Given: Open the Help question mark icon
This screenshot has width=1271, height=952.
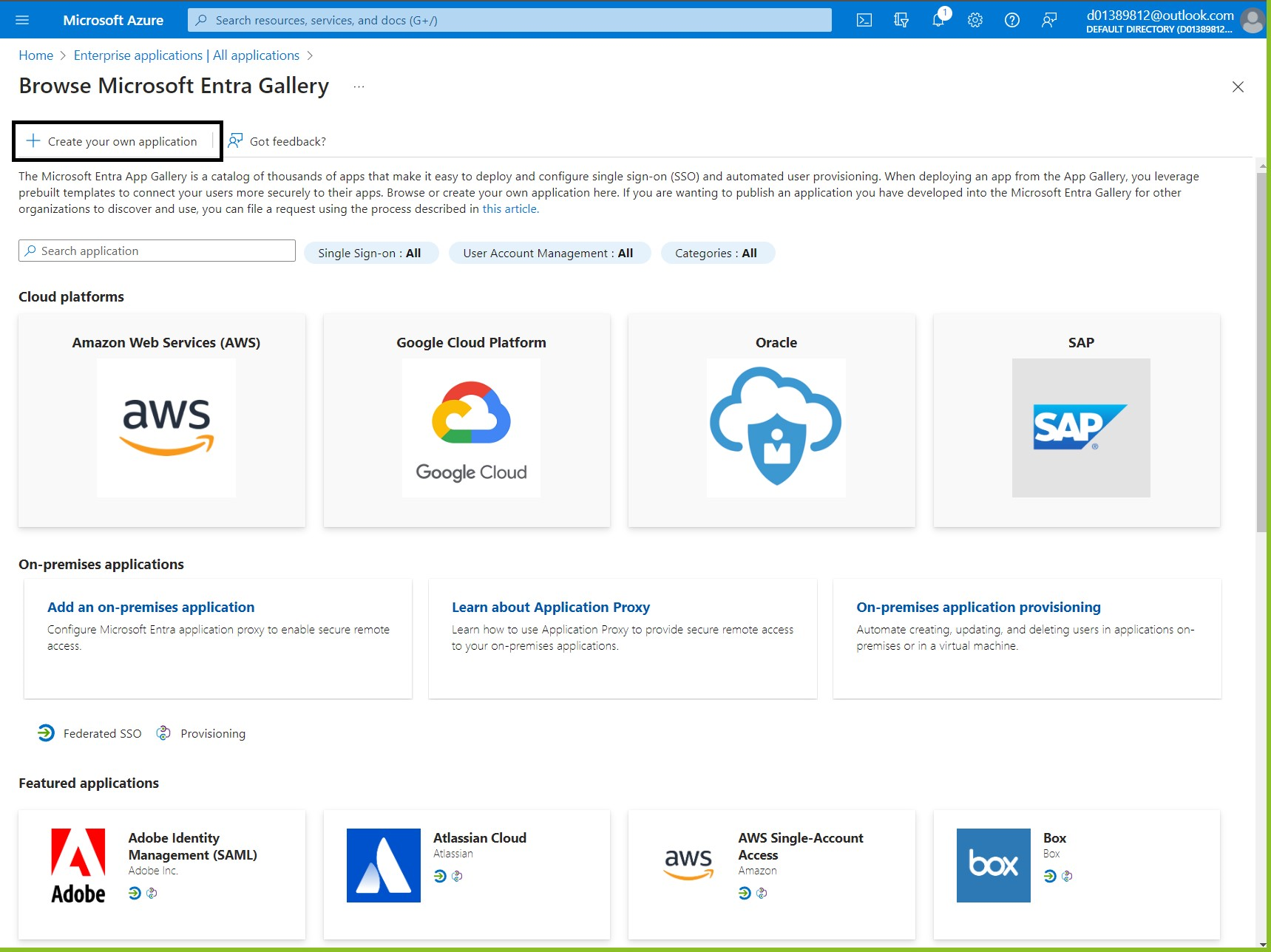Looking at the screenshot, I should point(1012,20).
